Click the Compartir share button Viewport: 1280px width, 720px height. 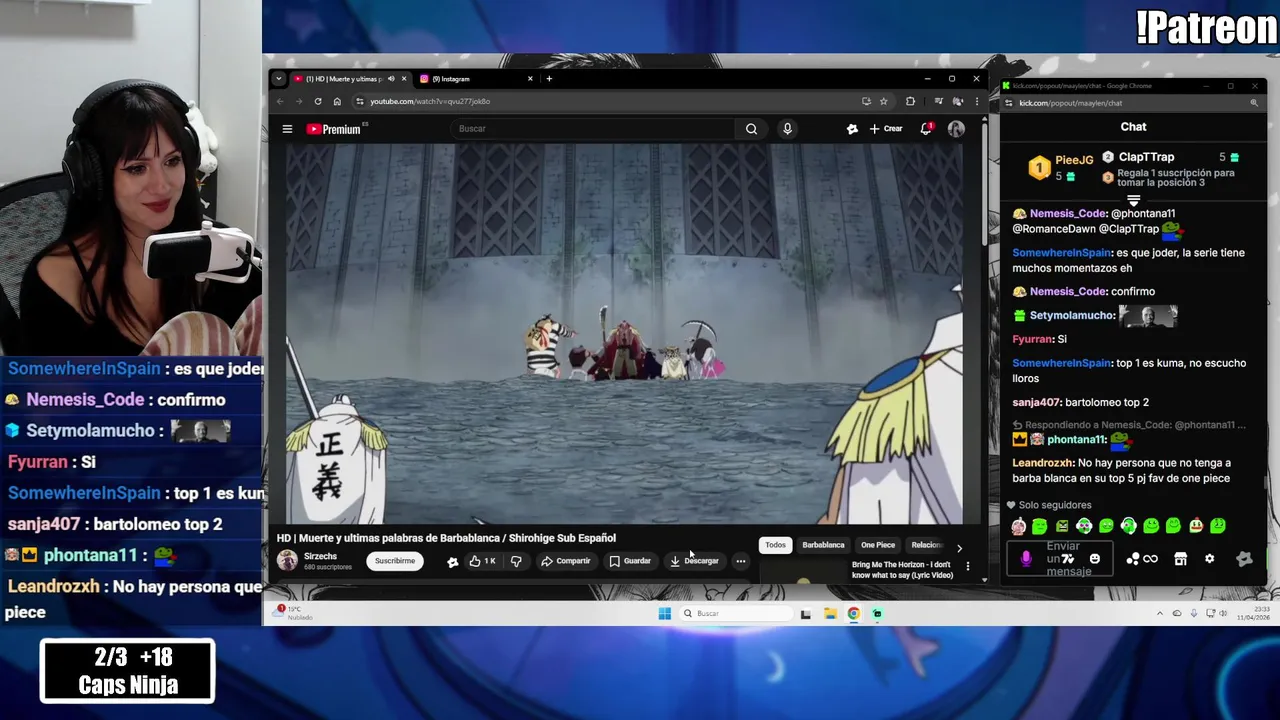(566, 561)
